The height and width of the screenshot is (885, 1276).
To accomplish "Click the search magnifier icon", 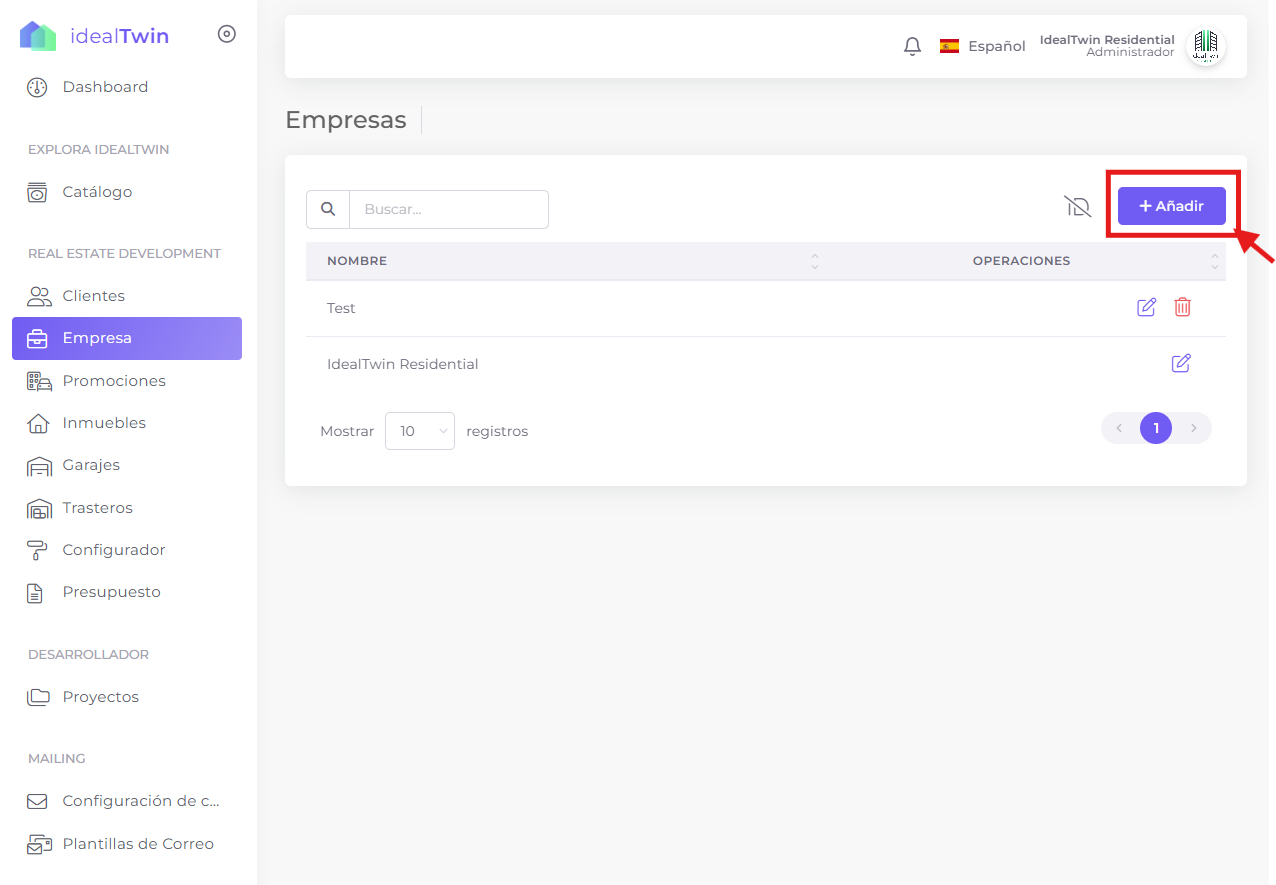I will 328,209.
